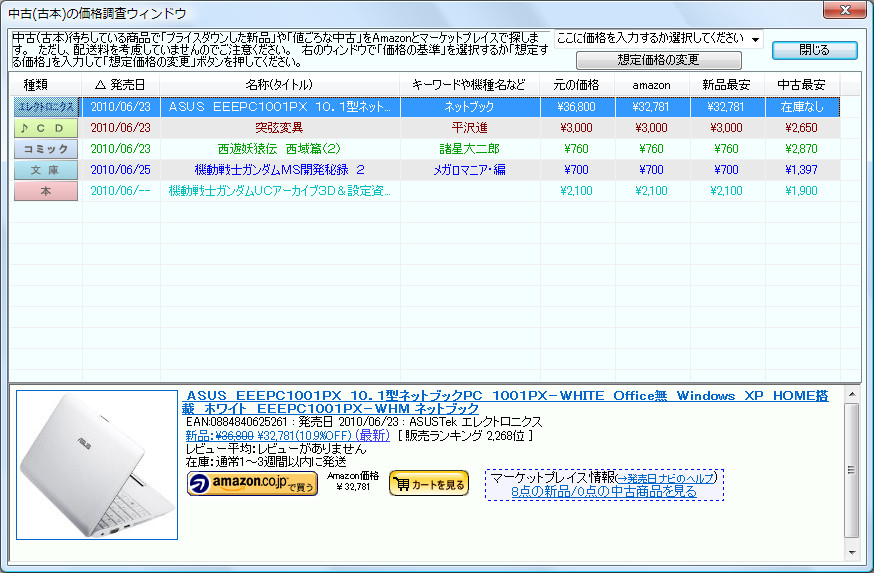Sort by 元の価格 column header

(577, 85)
